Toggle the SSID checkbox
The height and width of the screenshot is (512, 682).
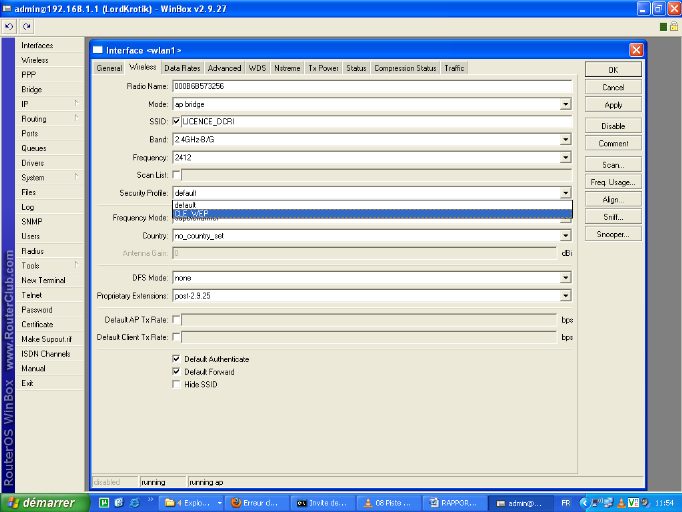tap(176, 121)
